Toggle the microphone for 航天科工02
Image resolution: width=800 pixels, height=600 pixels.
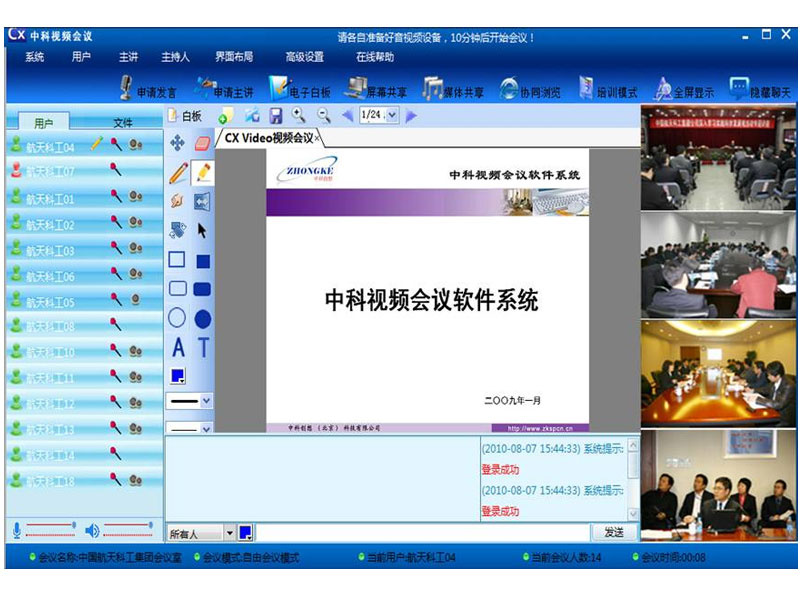coord(116,222)
